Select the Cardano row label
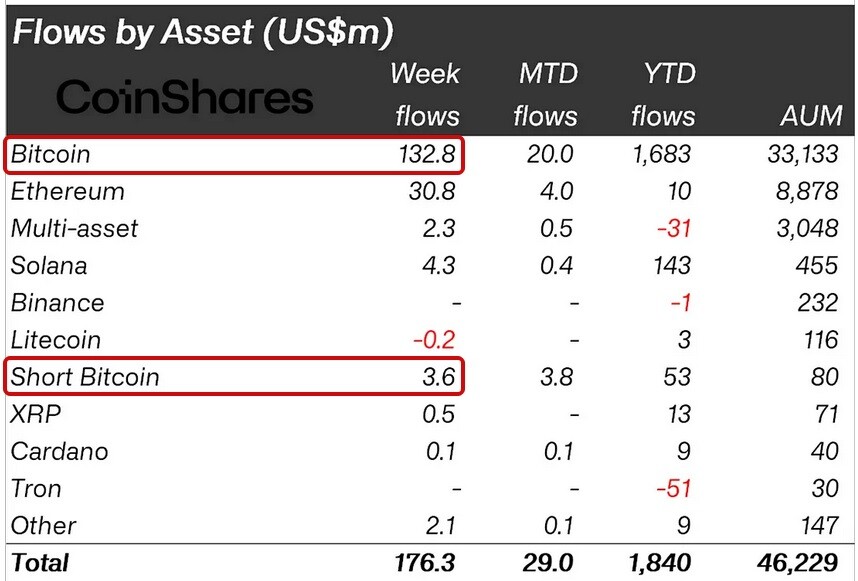Viewport: 858px width, 581px height. pos(60,451)
